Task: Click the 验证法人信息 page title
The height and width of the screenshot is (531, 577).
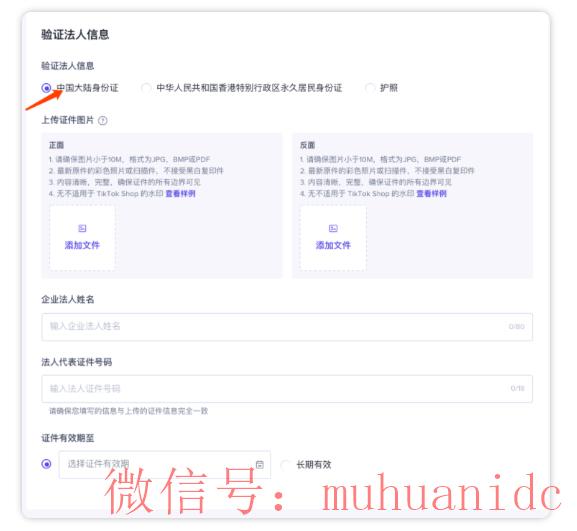Action: pos(75,35)
